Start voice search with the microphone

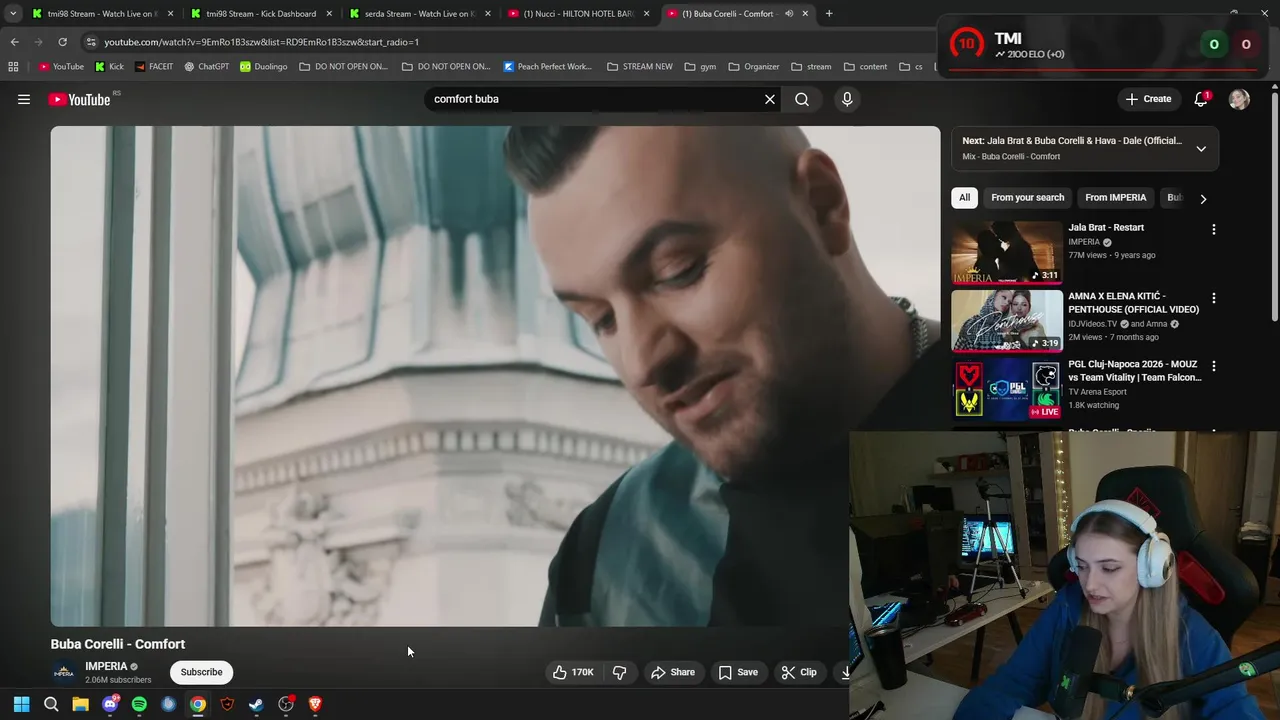pyautogui.click(x=847, y=99)
